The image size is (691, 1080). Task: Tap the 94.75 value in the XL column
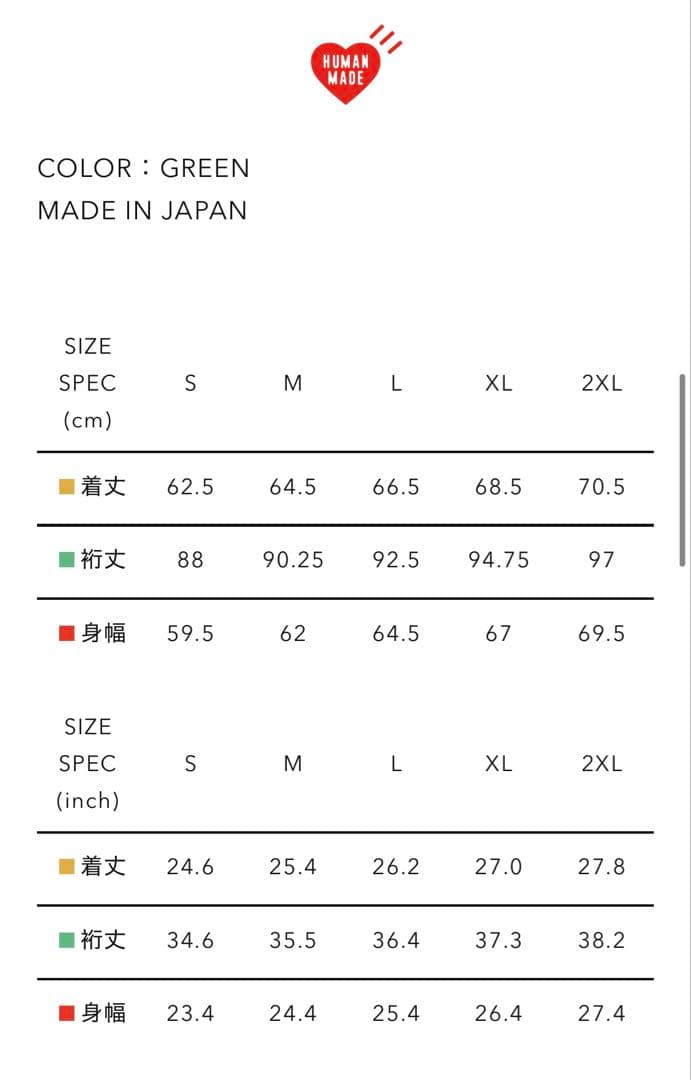498,560
